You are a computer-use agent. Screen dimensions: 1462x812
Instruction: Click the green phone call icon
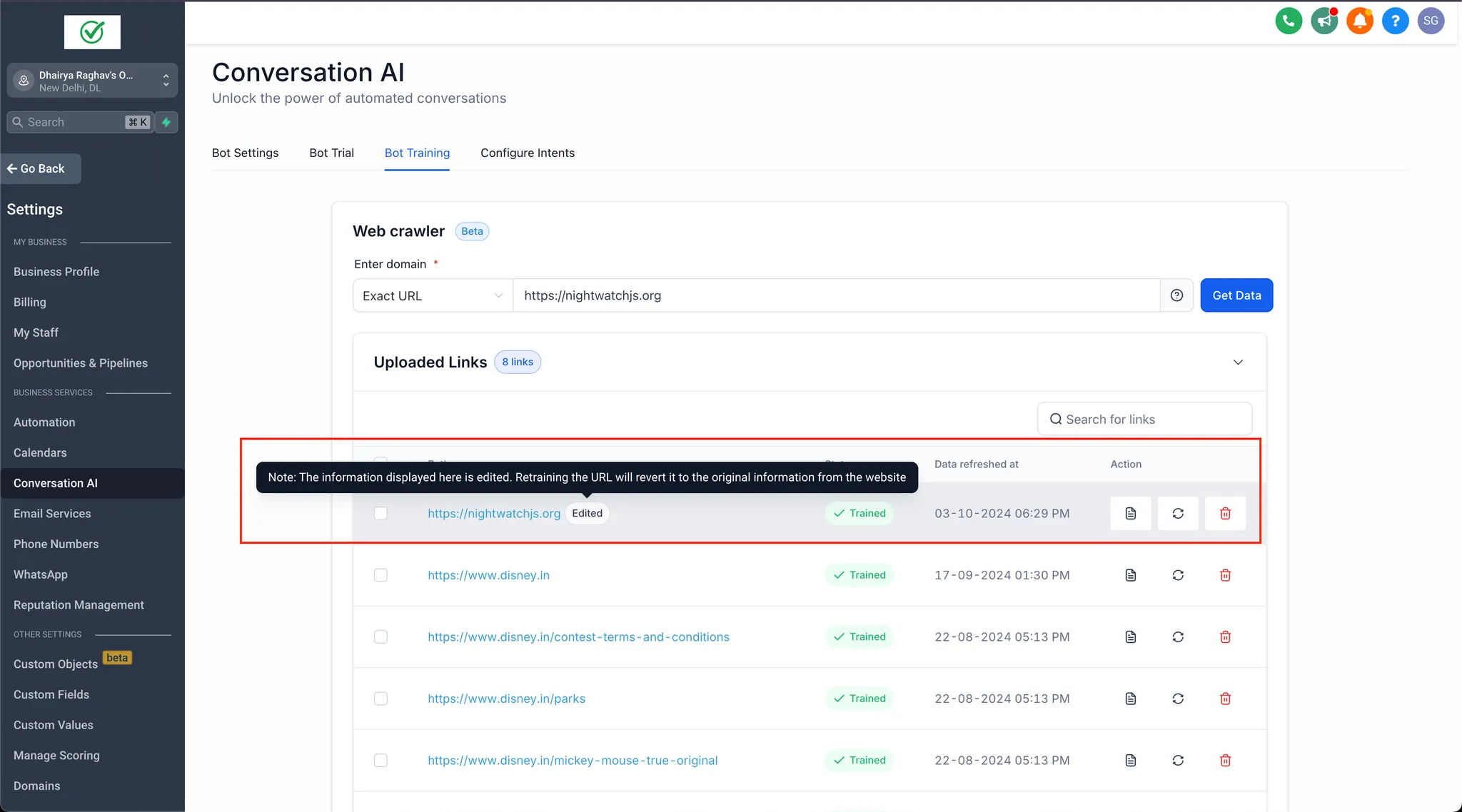click(x=1289, y=21)
